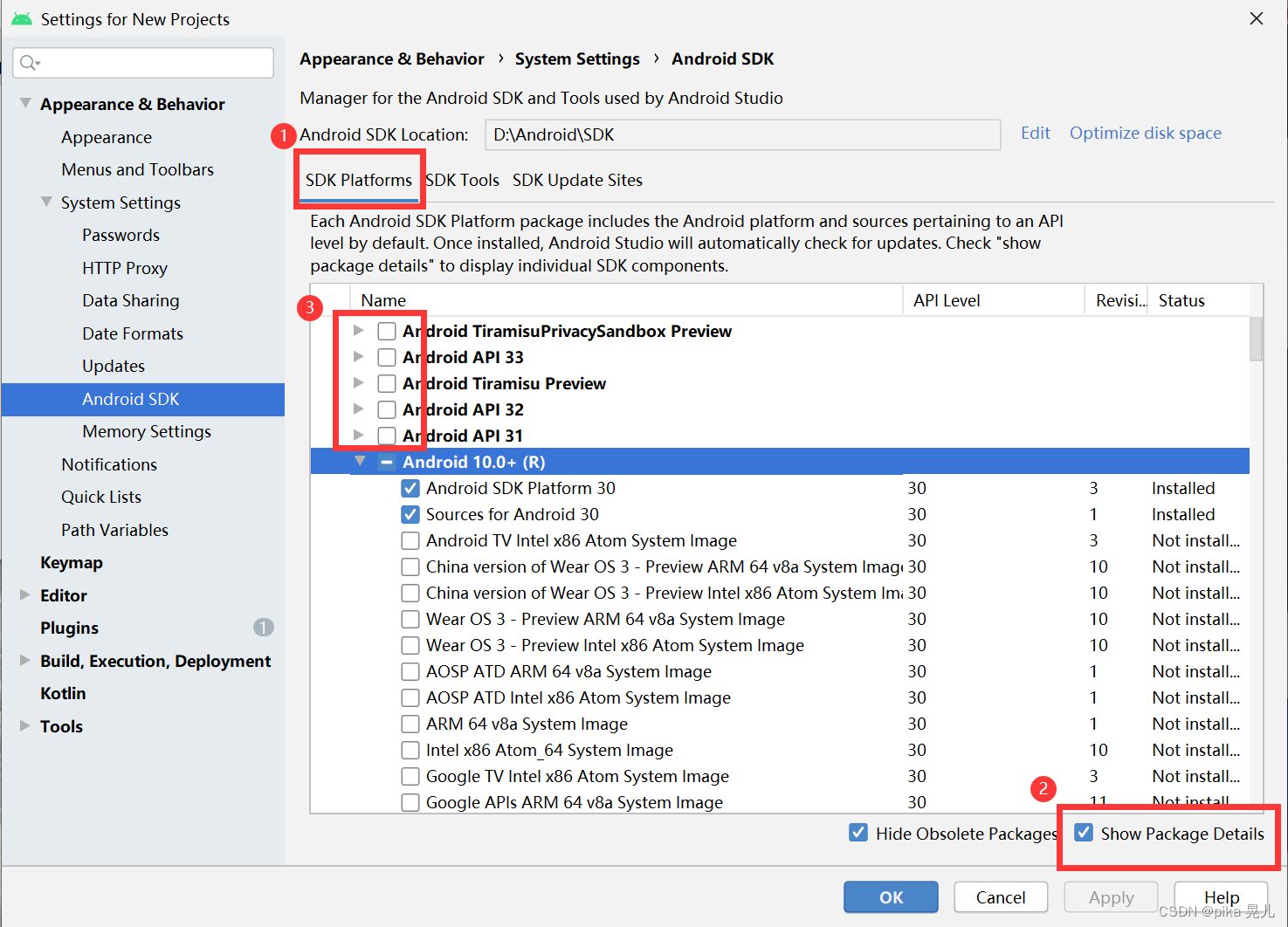Click the Android SDK Location path field
The width and height of the screenshot is (1288, 927).
(742, 134)
